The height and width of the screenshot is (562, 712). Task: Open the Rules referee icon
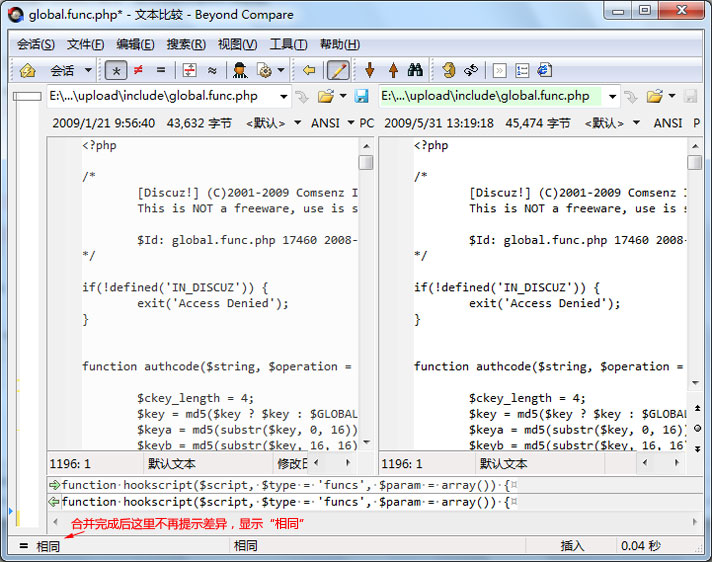point(240,70)
